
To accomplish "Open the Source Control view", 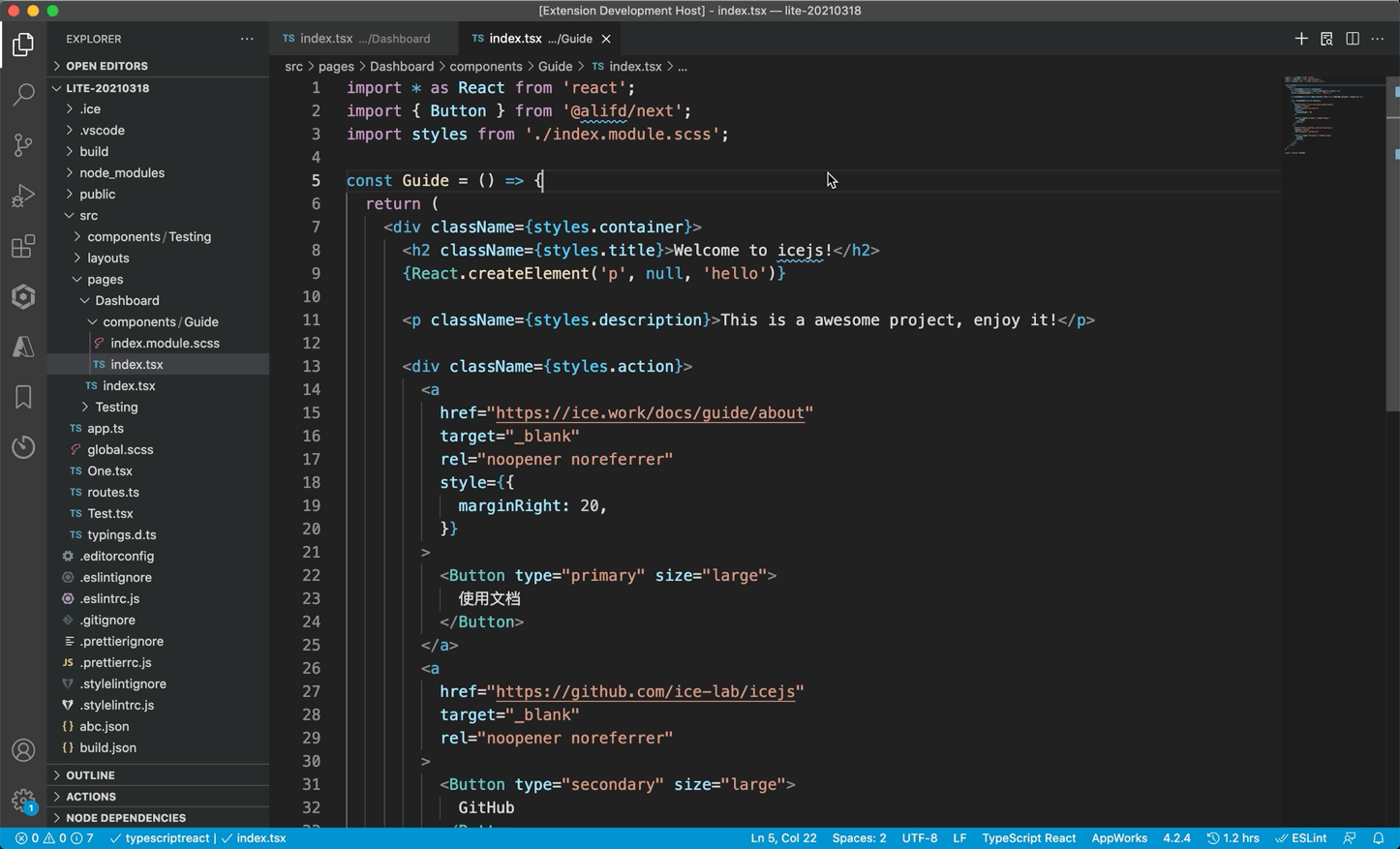I will pos(23,145).
